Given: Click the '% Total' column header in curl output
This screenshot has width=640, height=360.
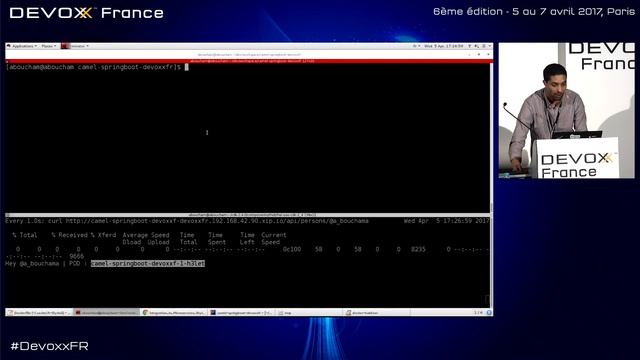Looking at the screenshot, I should click(25, 235).
